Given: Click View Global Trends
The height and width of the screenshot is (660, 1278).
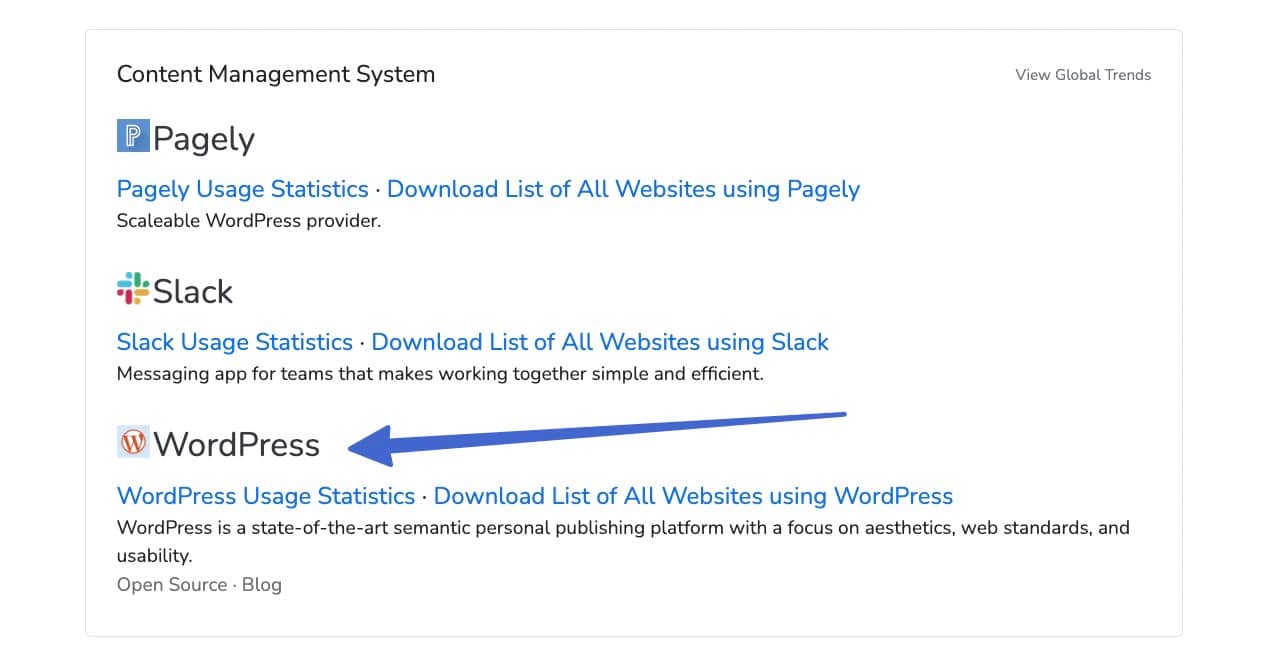Looking at the screenshot, I should [1082, 74].
